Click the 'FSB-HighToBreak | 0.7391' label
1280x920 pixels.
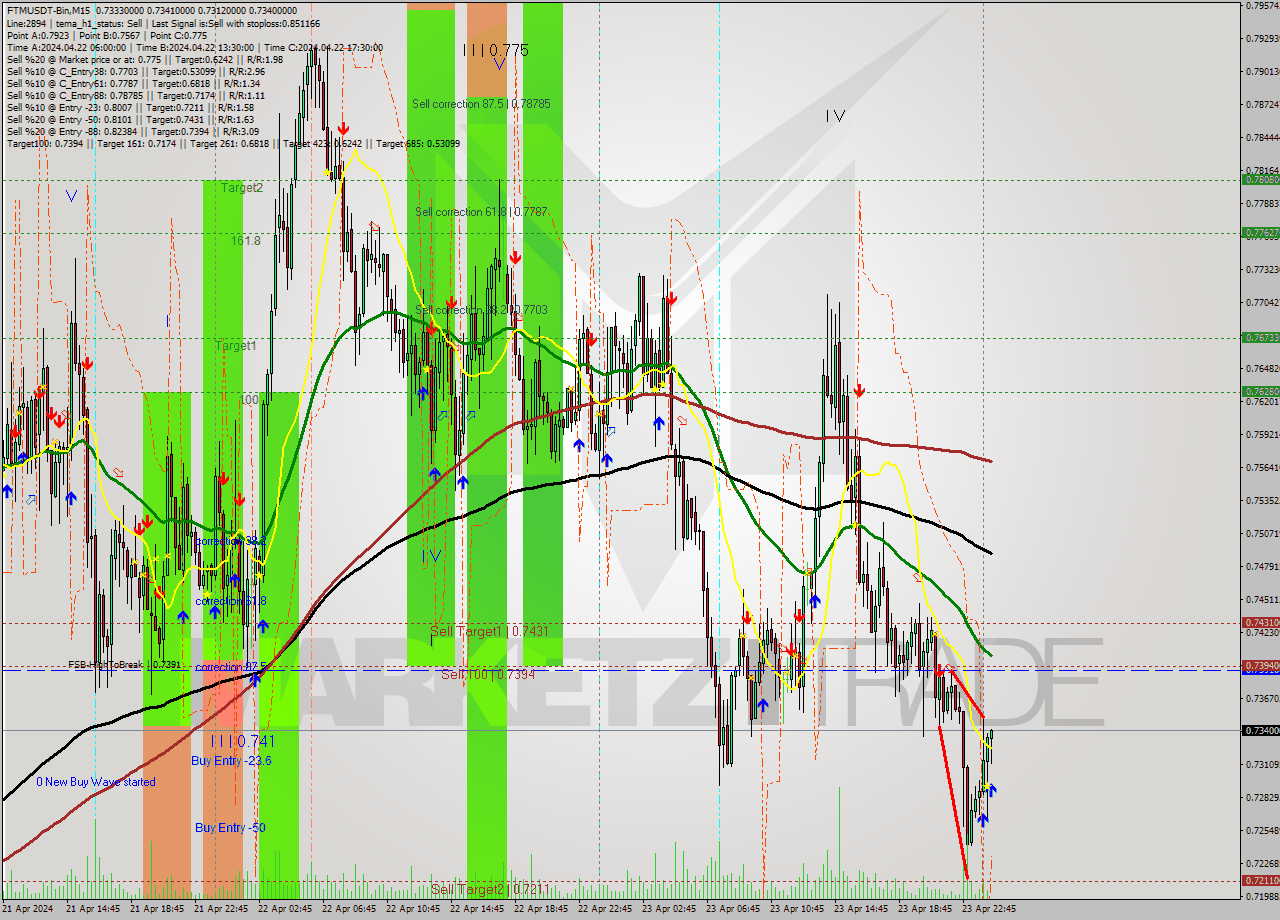[x=125, y=664]
